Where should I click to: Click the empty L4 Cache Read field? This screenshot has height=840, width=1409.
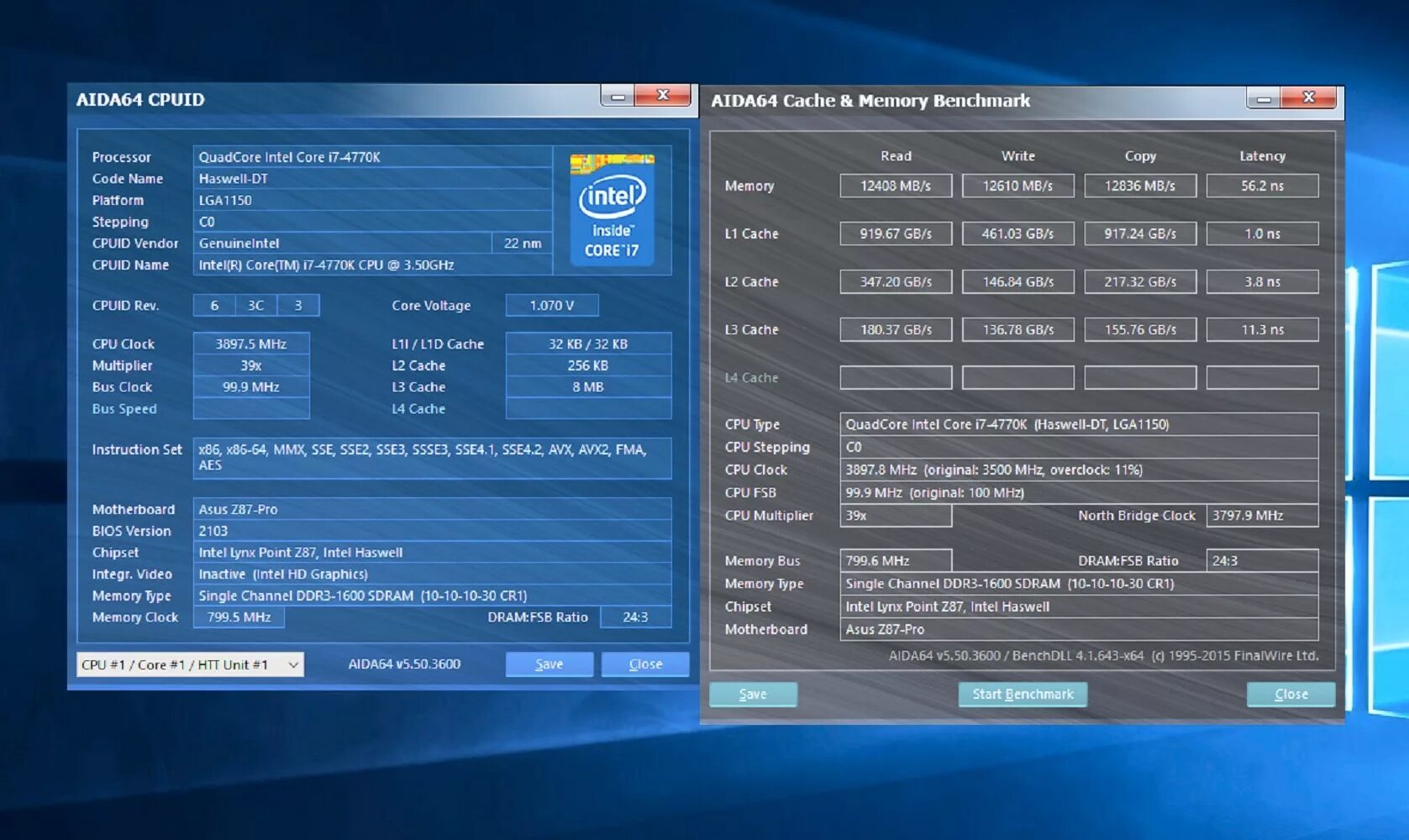point(896,377)
